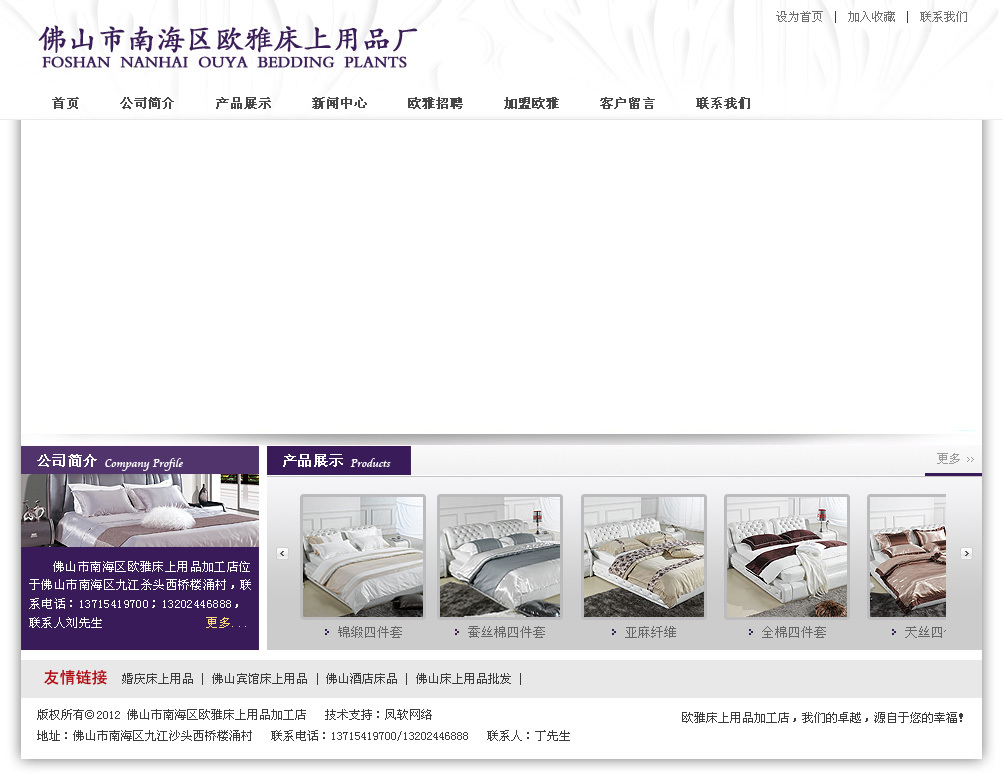Expand products list via 更多 link

954,459
